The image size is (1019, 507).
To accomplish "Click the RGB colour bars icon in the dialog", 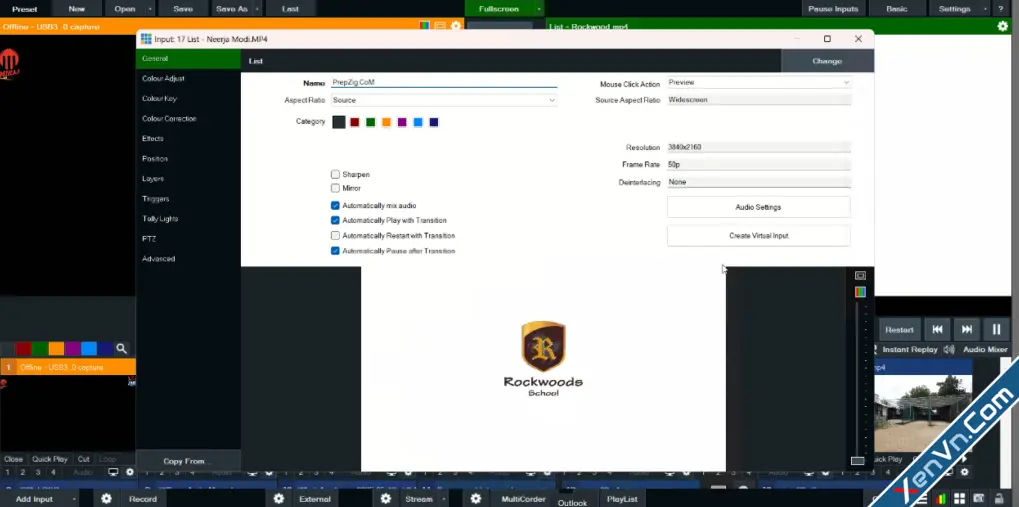I will (x=860, y=292).
